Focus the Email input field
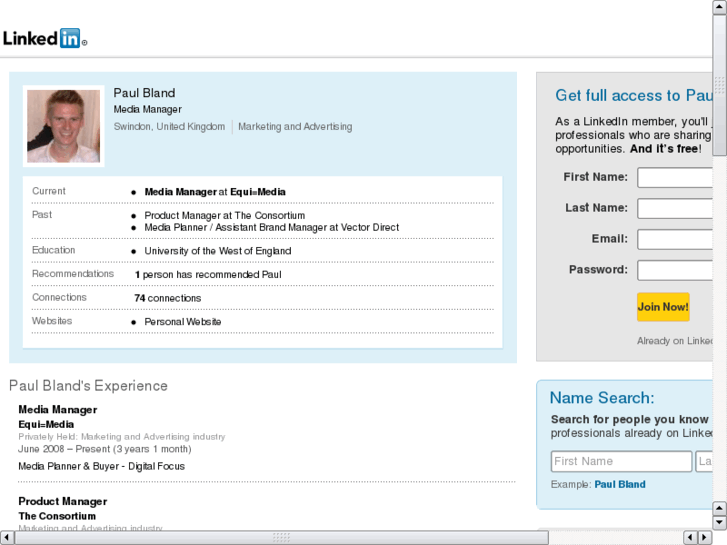Screen dimensions: 727x545 (x=675, y=239)
